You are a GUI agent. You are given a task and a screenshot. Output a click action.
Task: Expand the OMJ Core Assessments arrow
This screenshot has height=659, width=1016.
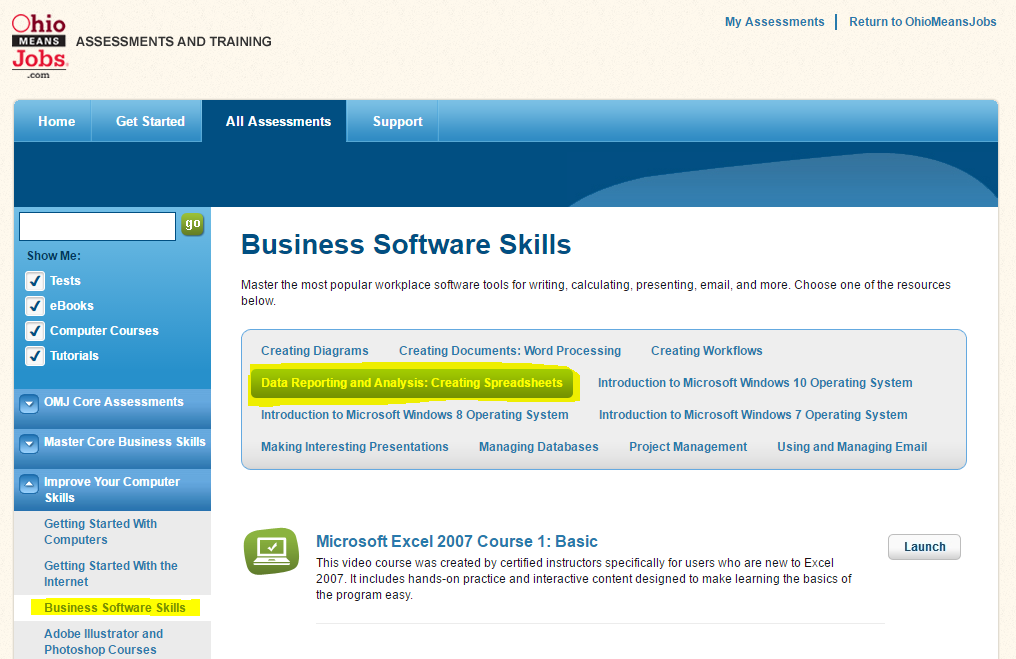29,404
